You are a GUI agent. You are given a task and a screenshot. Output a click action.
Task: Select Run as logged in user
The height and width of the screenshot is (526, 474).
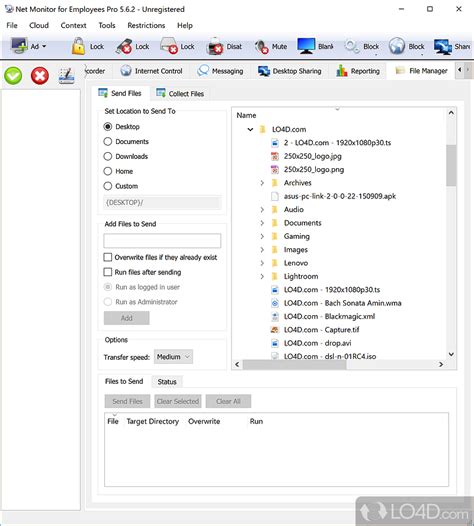[108, 287]
